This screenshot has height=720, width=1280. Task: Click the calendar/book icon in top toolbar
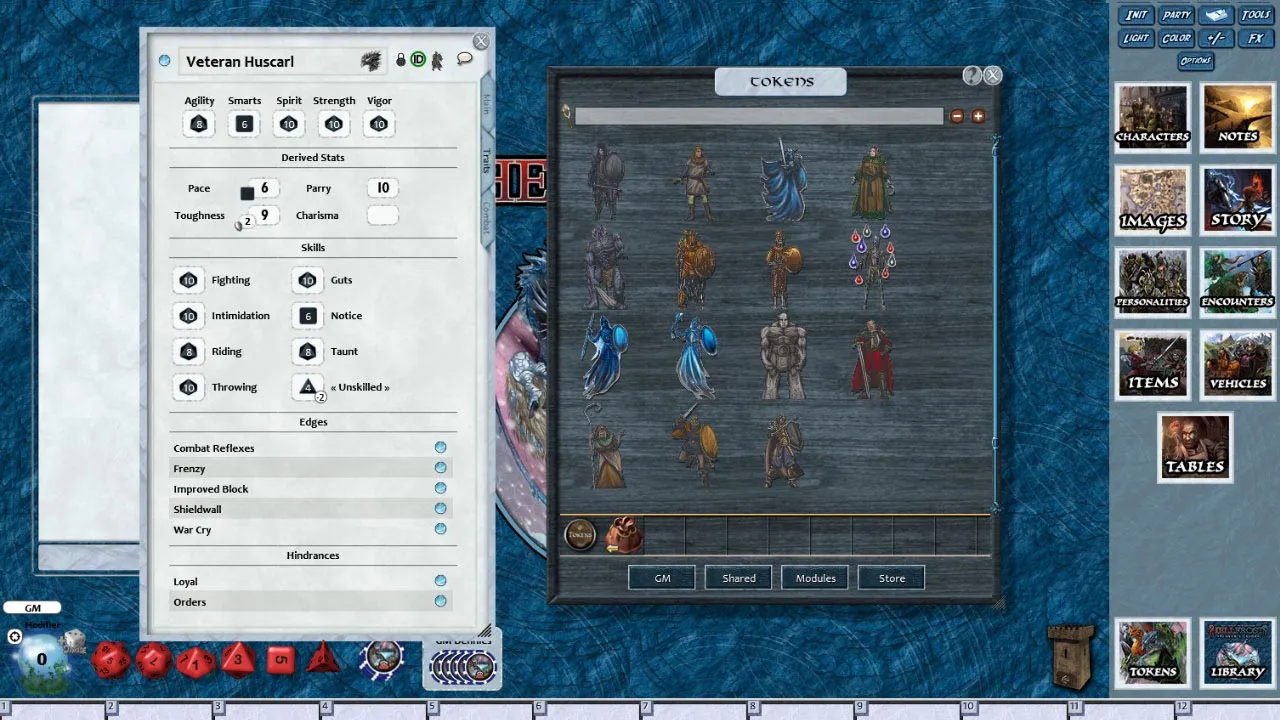pyautogui.click(x=1216, y=15)
